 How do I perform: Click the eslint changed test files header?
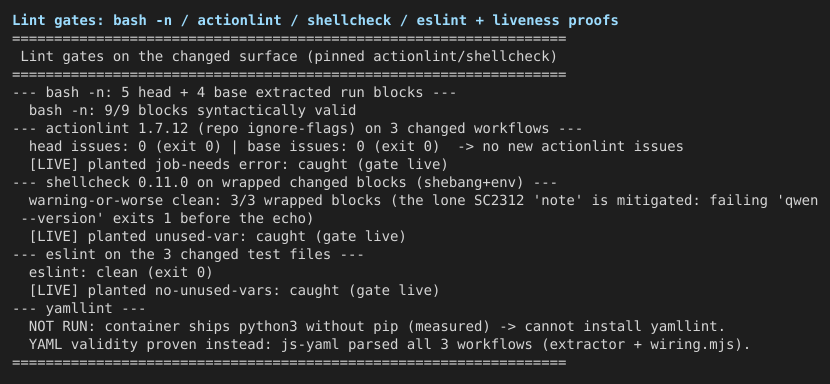coord(188,255)
